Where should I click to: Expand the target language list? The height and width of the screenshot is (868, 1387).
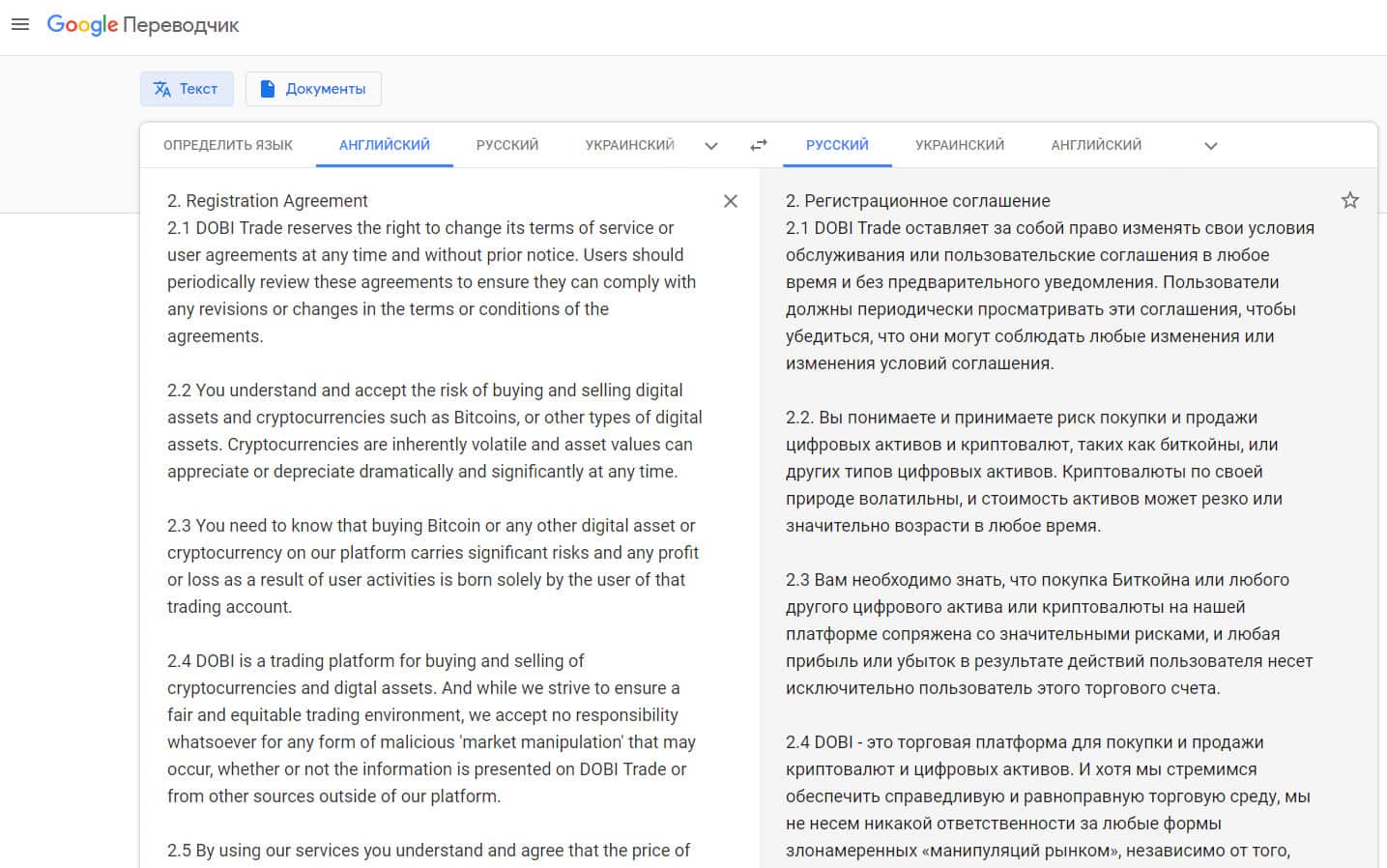(x=1211, y=146)
